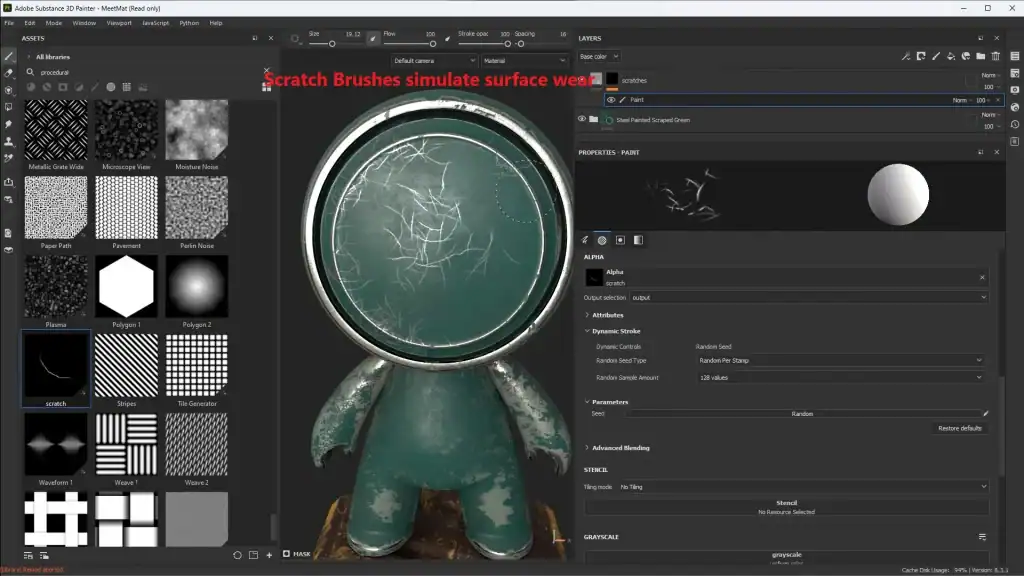Adjust the Flow slider
This screenshot has width=1024, height=576.
(x=409, y=44)
